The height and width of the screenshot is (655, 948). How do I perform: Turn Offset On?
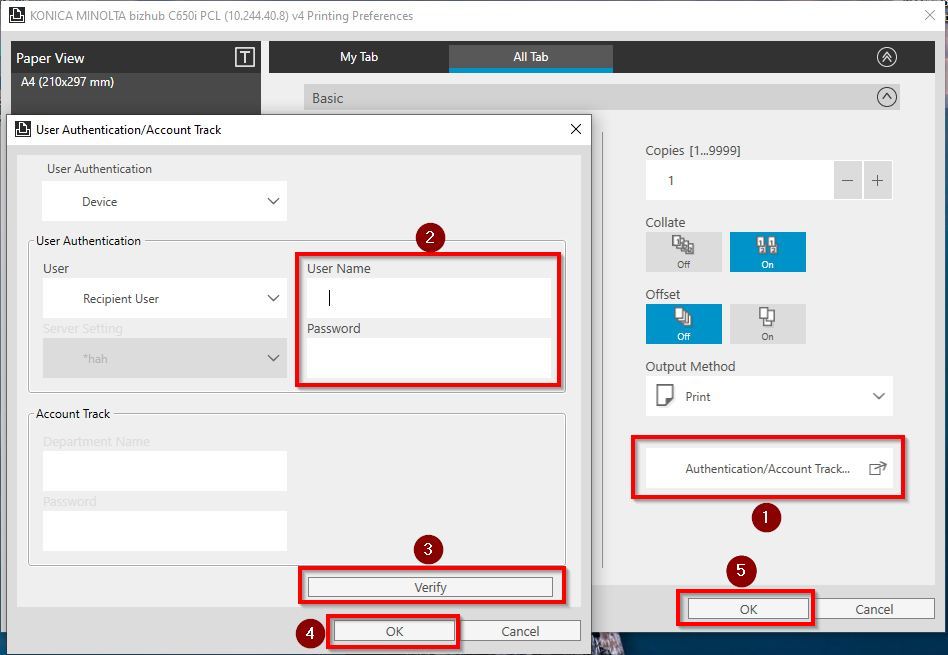767,324
